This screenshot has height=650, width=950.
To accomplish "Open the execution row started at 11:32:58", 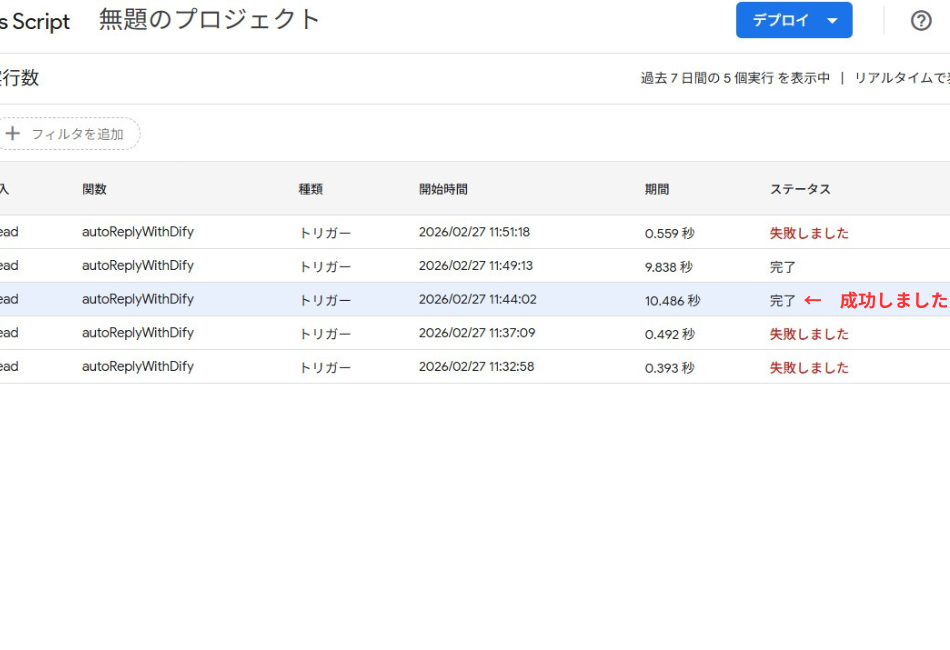I will click(474, 367).
